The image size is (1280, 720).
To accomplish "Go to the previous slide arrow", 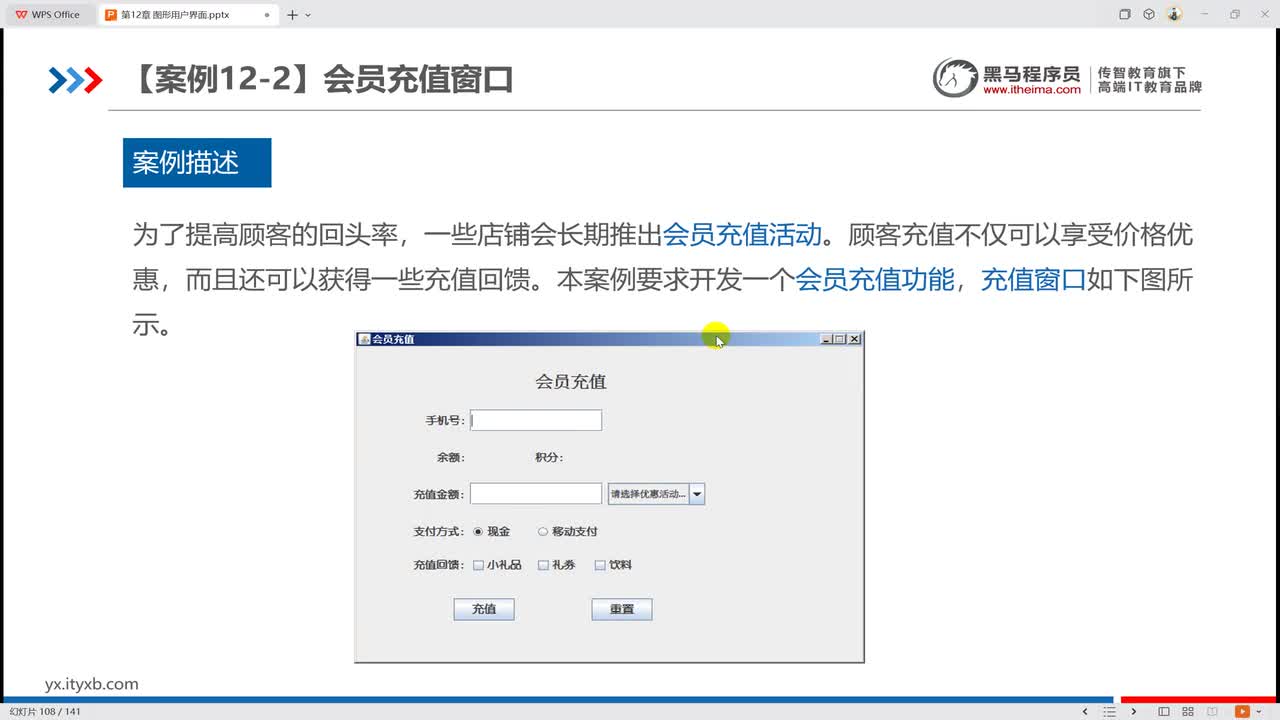I will tap(1086, 711).
